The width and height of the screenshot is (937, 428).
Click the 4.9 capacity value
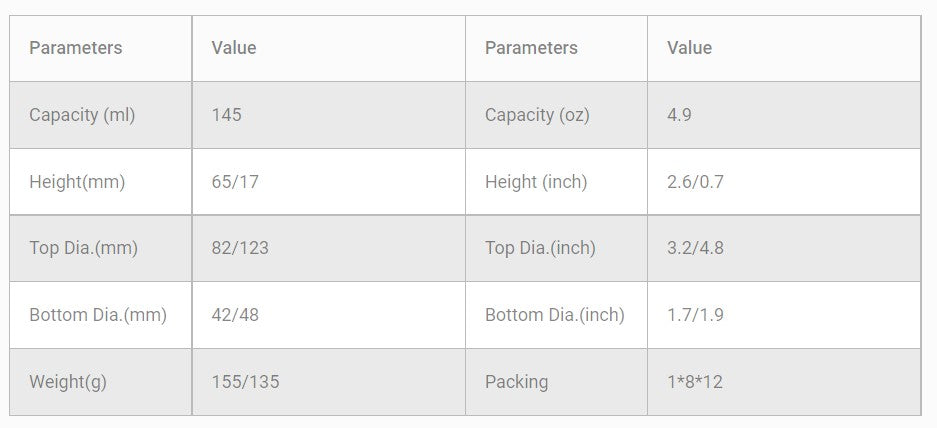(680, 115)
